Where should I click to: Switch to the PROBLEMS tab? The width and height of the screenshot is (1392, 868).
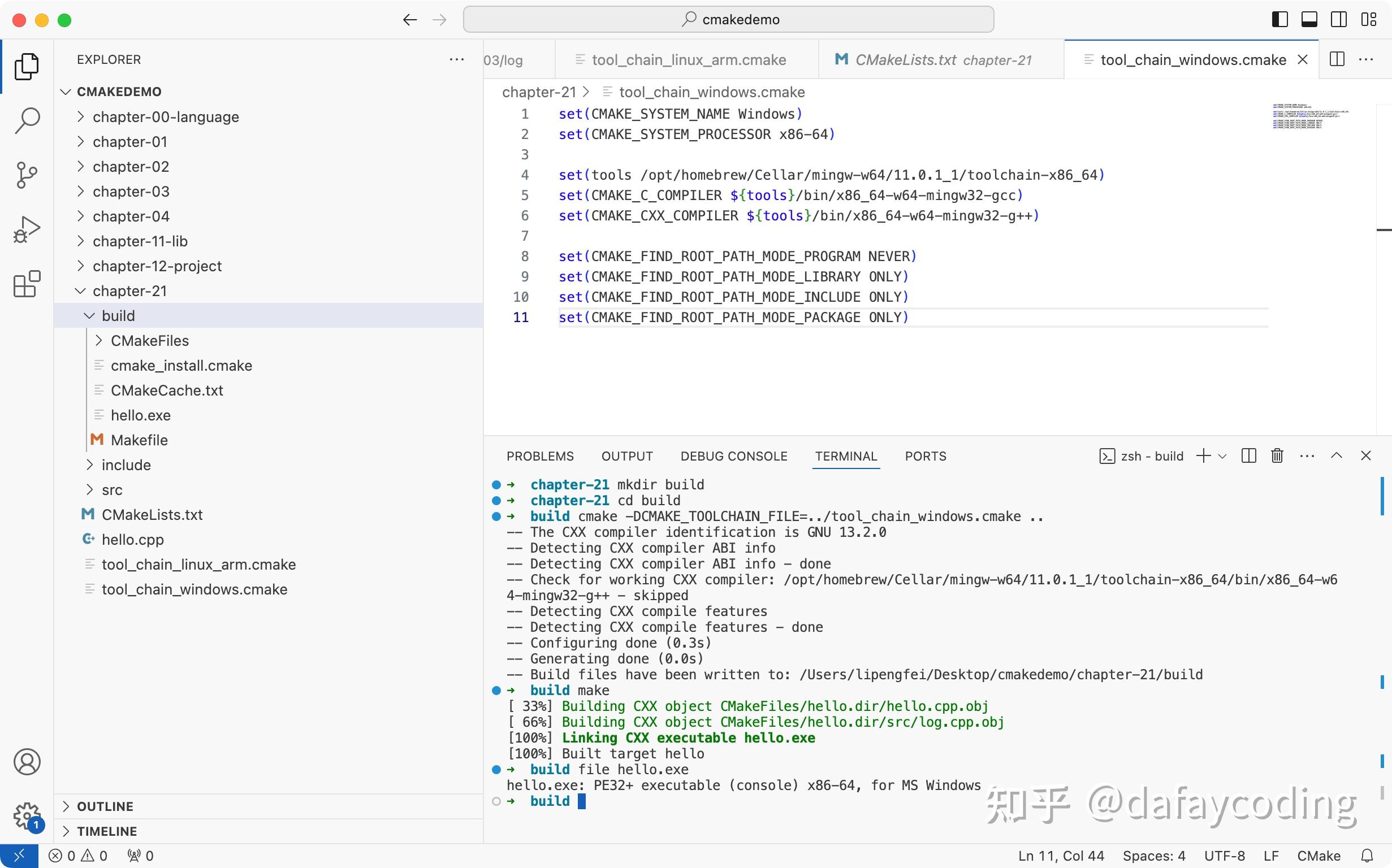coord(539,456)
